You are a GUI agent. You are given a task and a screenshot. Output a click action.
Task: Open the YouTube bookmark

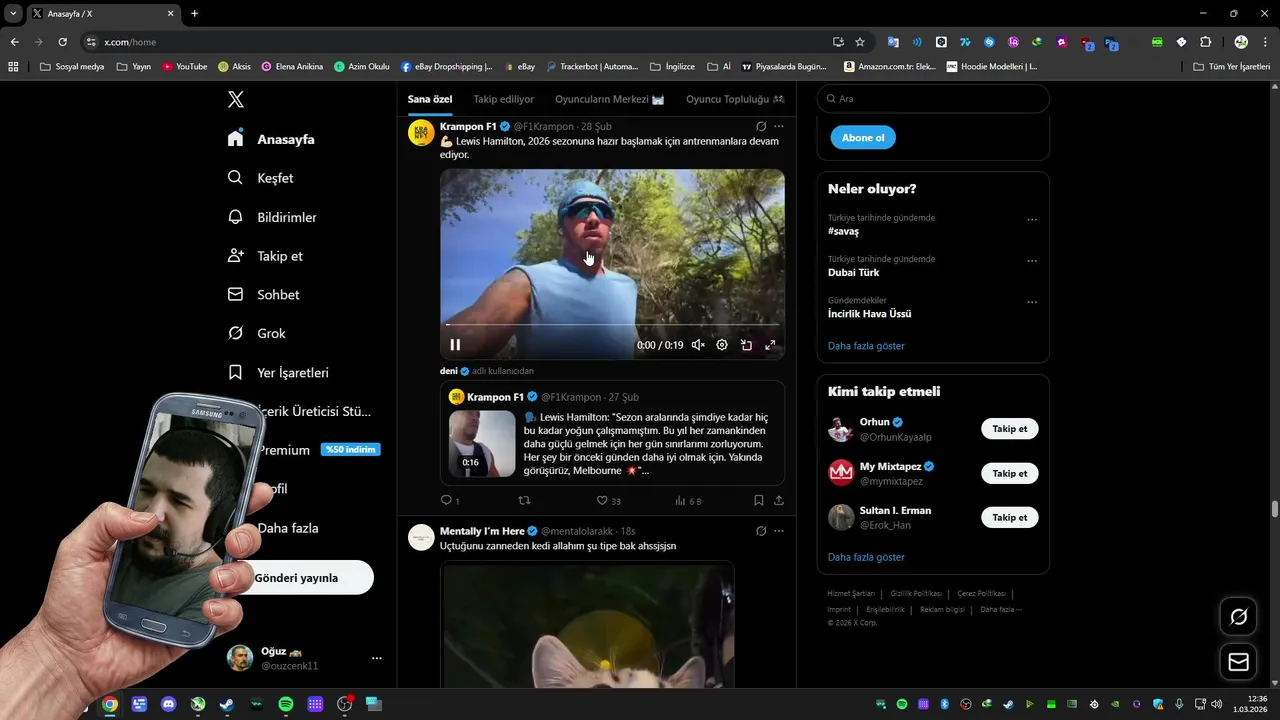[185, 67]
